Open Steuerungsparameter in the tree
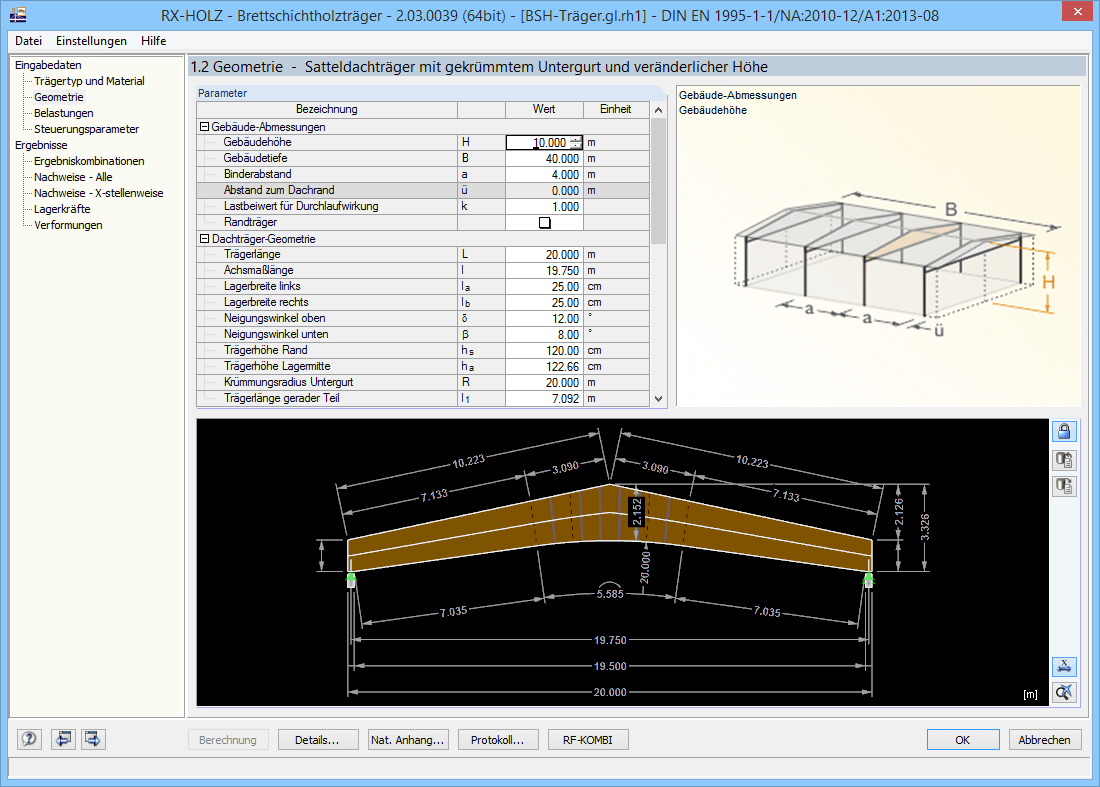 pos(86,129)
